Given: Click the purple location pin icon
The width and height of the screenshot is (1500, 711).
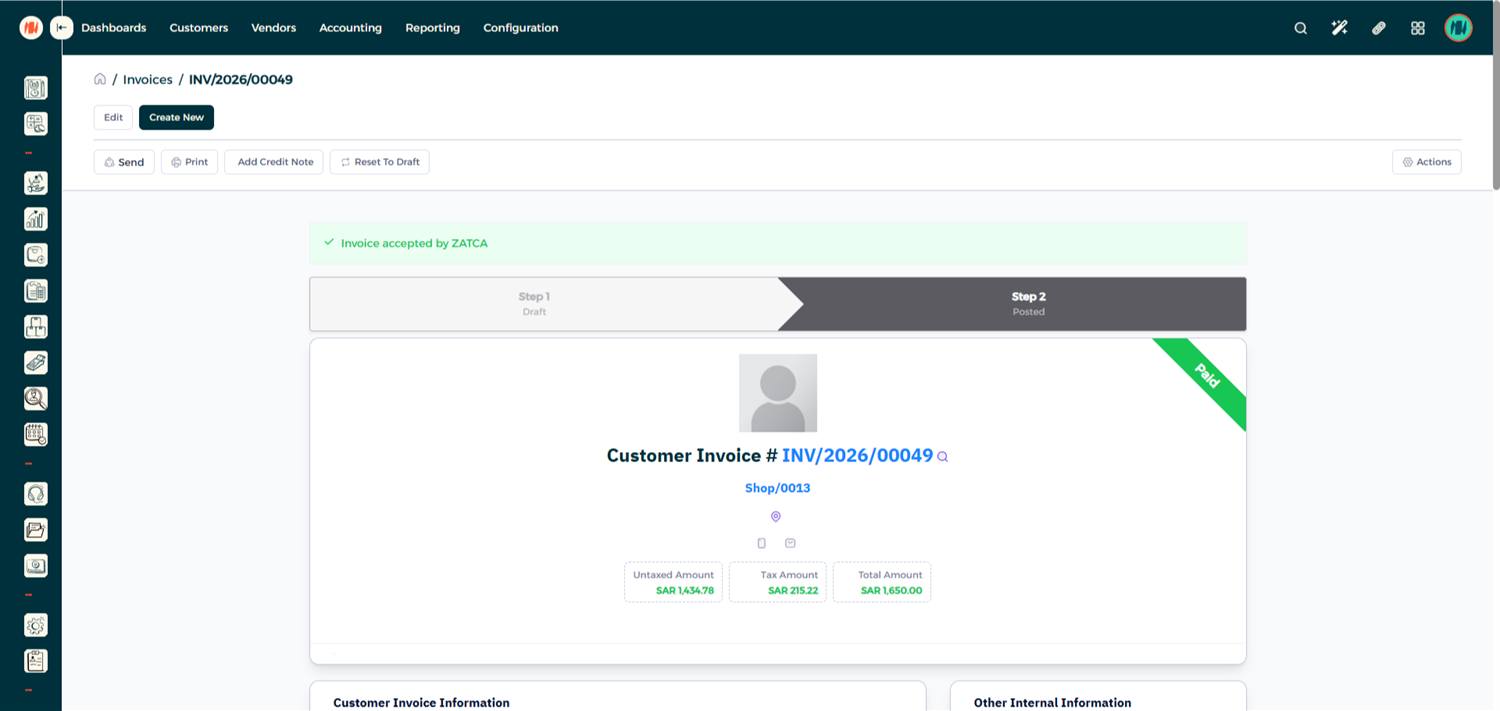Looking at the screenshot, I should pyautogui.click(x=775, y=517).
